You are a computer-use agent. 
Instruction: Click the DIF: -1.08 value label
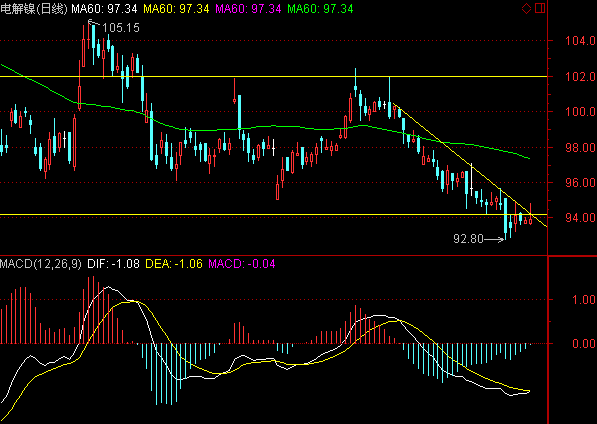coord(113,264)
